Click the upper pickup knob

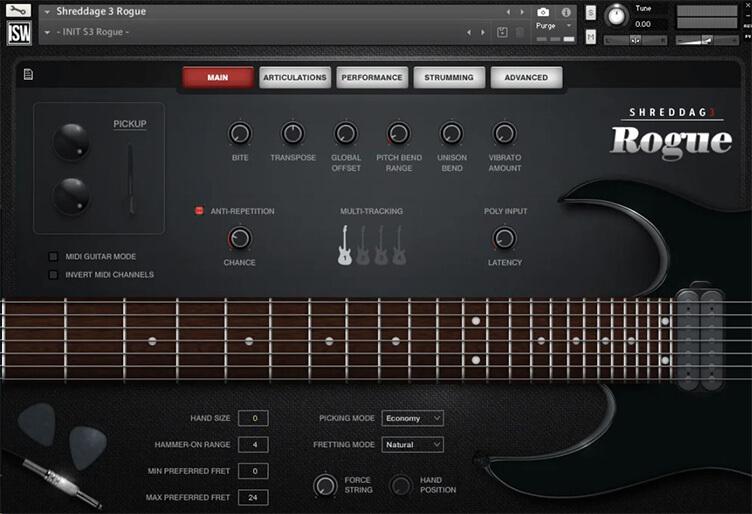click(71, 141)
